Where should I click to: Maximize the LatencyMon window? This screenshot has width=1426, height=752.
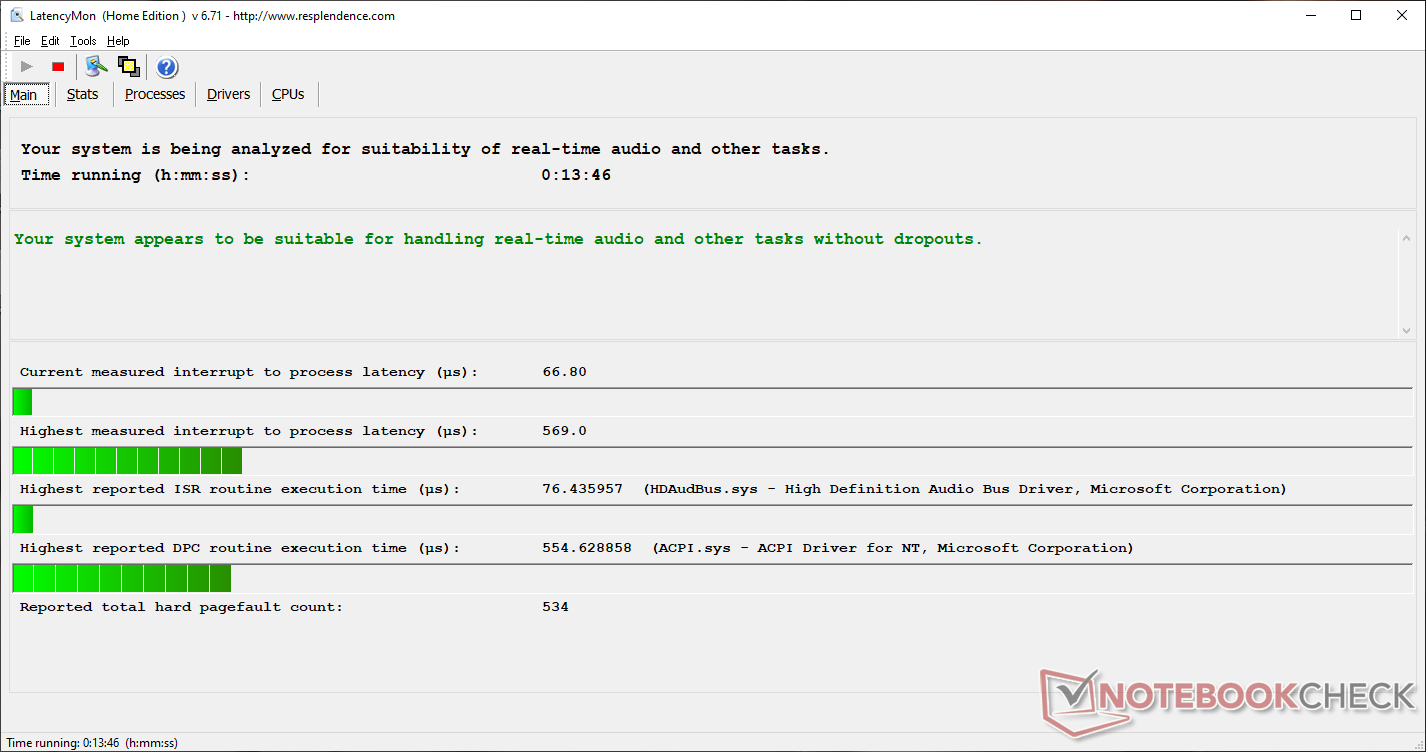click(1356, 15)
